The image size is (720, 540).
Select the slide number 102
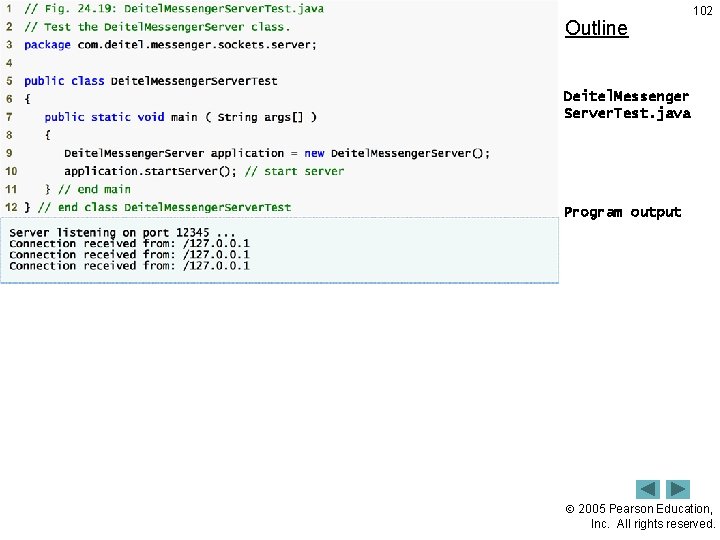click(703, 11)
